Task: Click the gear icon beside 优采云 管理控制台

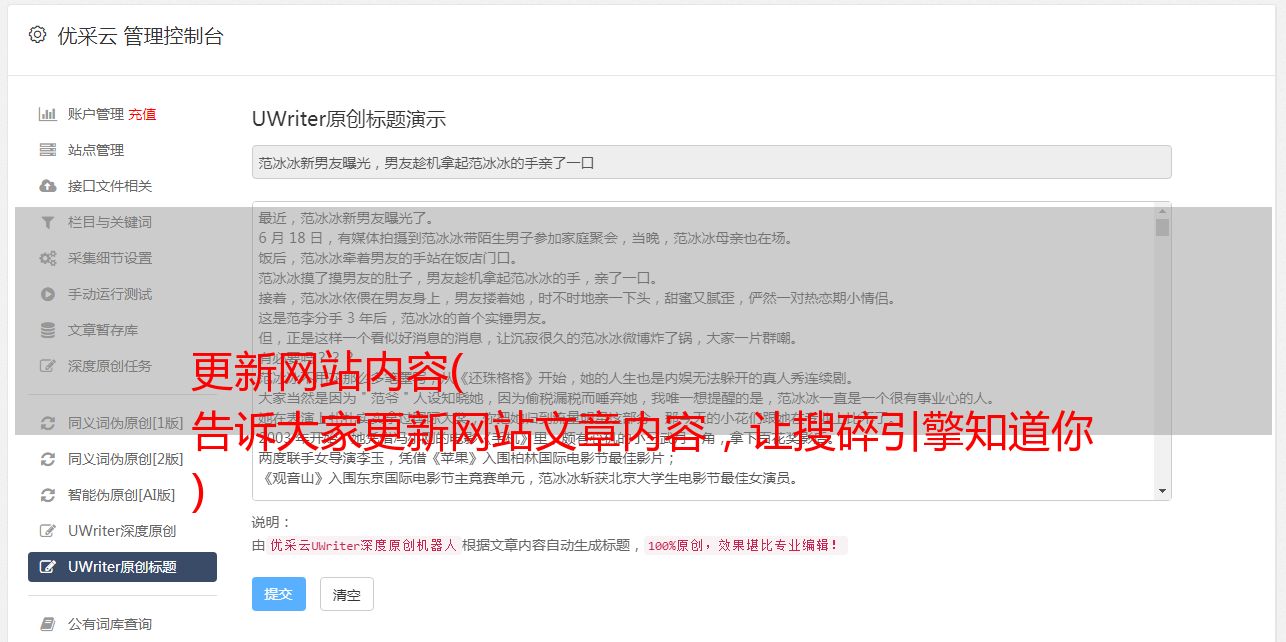Action: click(x=37, y=35)
